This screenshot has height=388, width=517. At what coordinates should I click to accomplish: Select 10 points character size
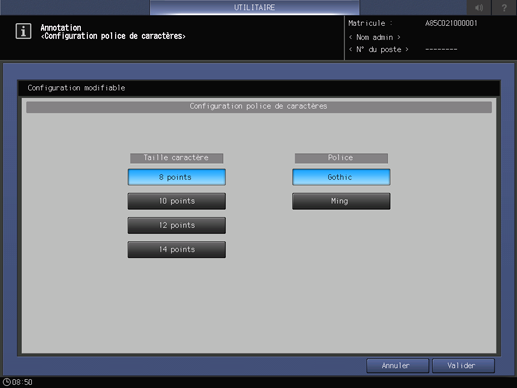[x=176, y=201]
